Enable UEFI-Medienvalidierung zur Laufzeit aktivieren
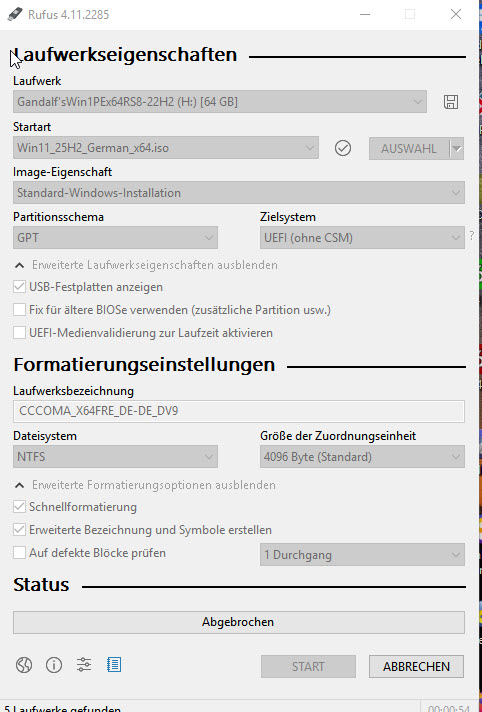 (19, 333)
